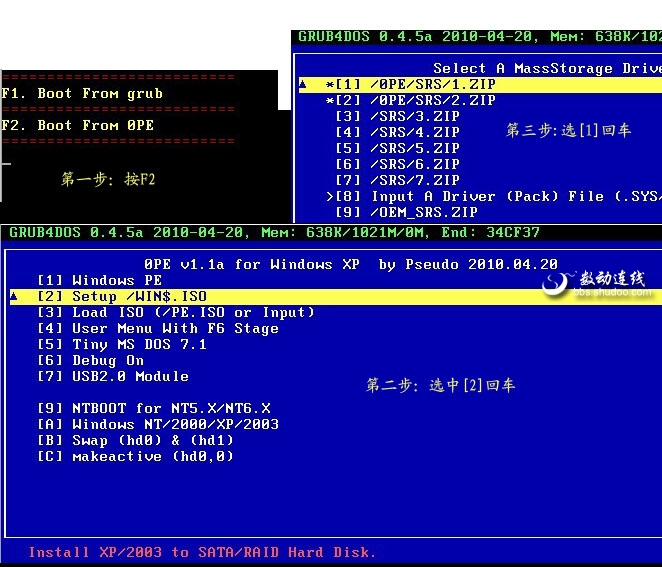Image resolution: width=662 pixels, height=567 pixels.
Task: Select [9] /OEM_SRS.ZIP entry
Action: point(406,212)
